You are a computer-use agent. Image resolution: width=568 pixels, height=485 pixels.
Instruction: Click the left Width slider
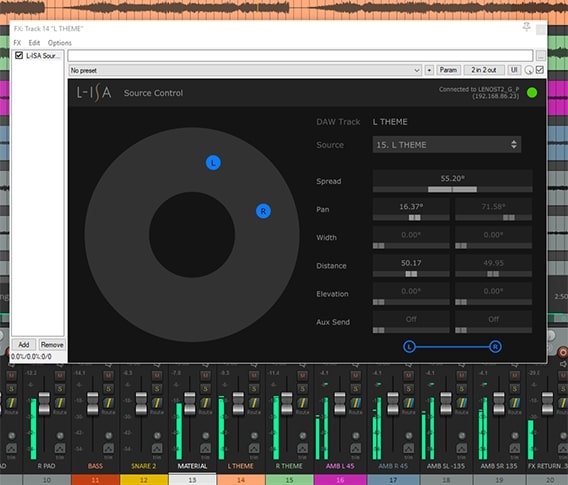(x=411, y=246)
